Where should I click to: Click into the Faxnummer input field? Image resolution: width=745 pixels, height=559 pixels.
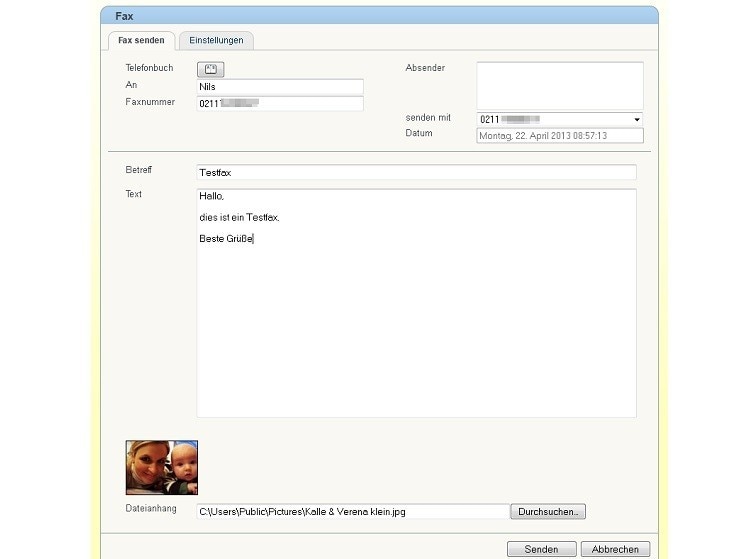(x=279, y=103)
